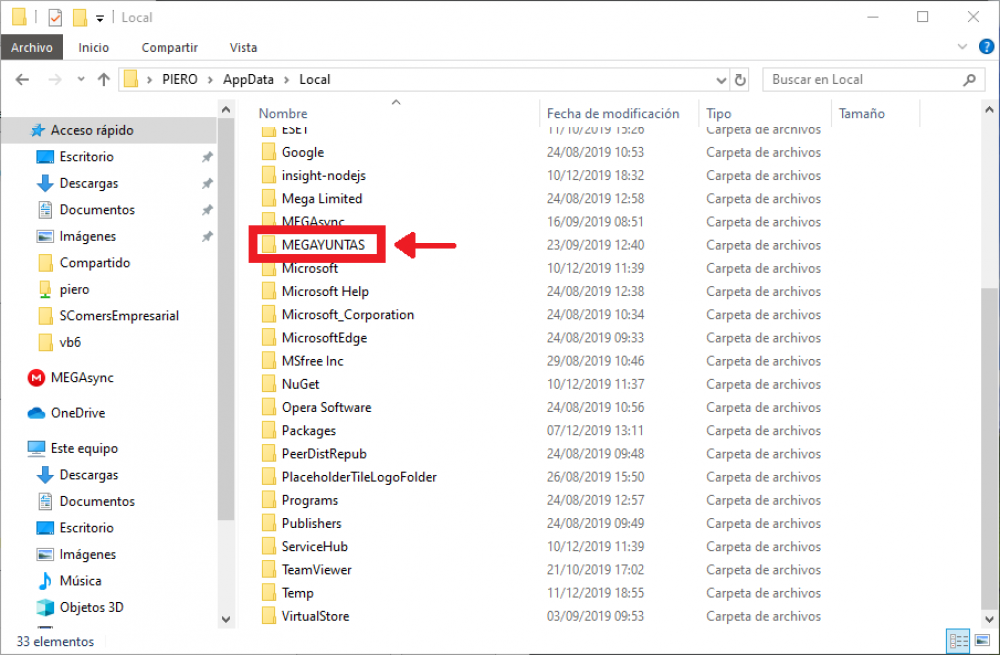Click the Properties quick access toolbar icon
The width and height of the screenshot is (1000, 655).
pos(55,17)
